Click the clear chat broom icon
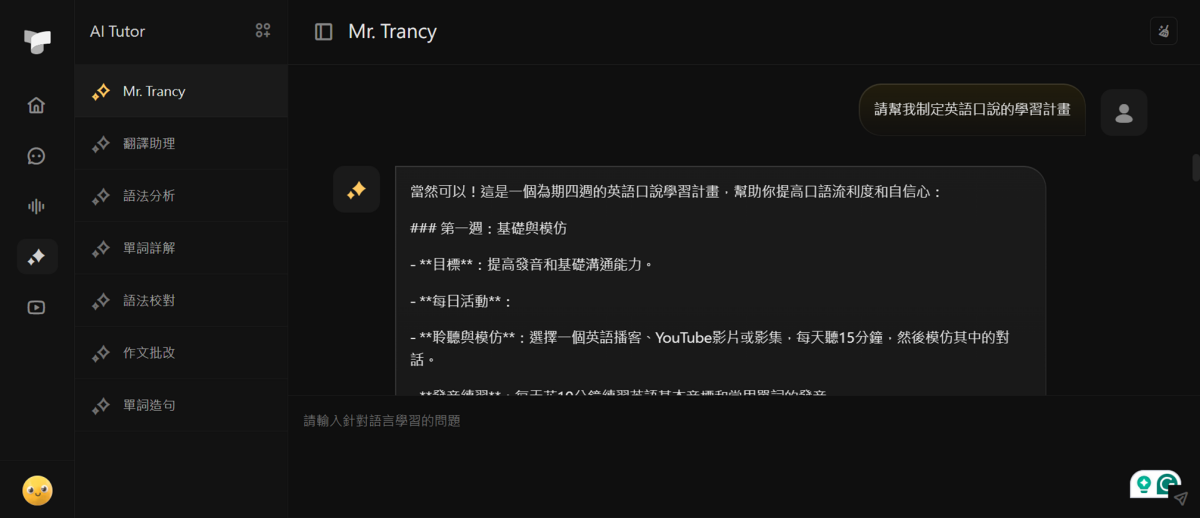 [1163, 31]
